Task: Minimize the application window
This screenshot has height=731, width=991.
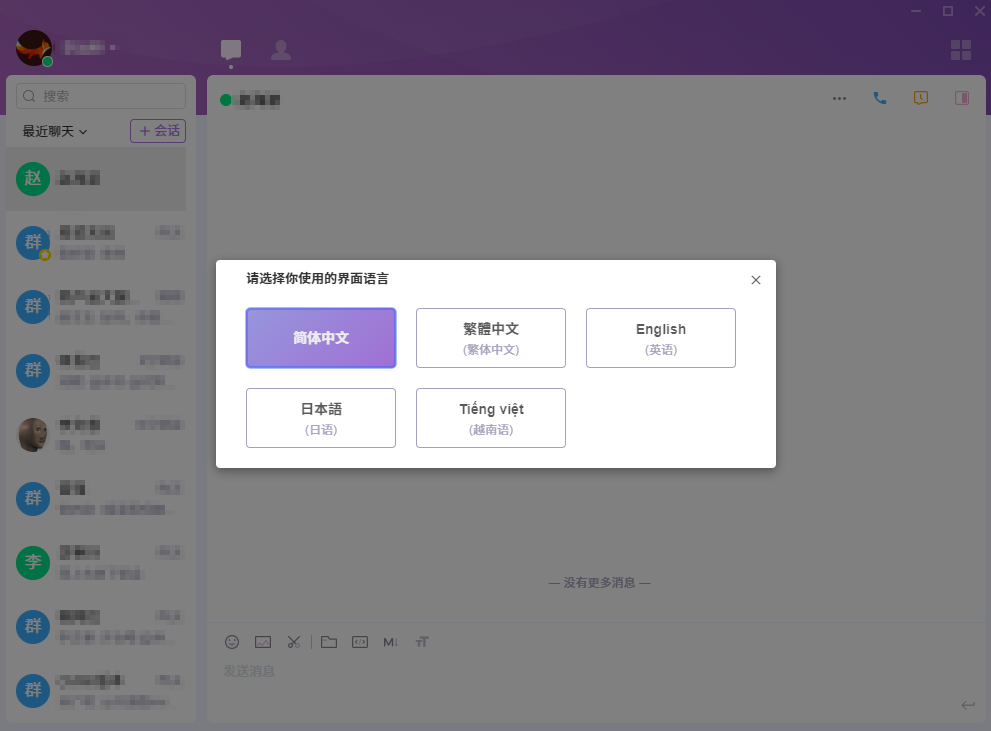Action: pos(916,11)
